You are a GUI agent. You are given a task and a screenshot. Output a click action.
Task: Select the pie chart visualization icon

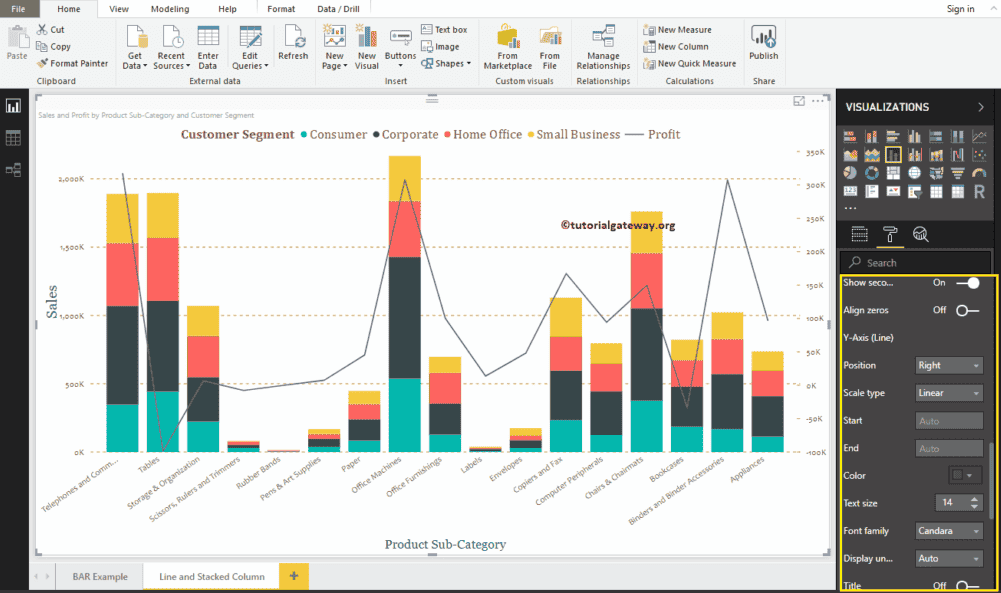tap(849, 172)
